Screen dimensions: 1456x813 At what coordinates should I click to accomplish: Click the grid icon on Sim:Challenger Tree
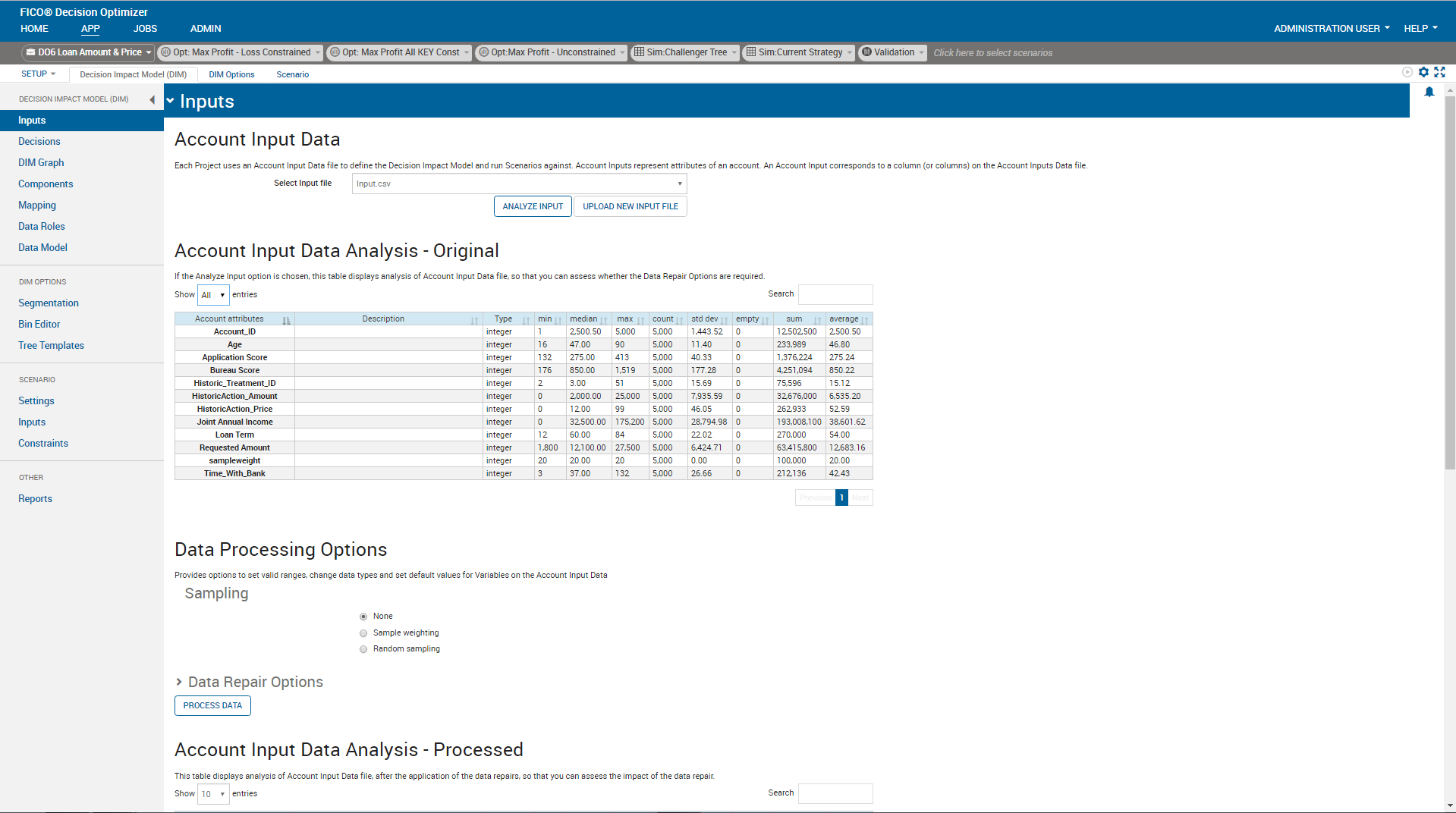[x=638, y=52]
